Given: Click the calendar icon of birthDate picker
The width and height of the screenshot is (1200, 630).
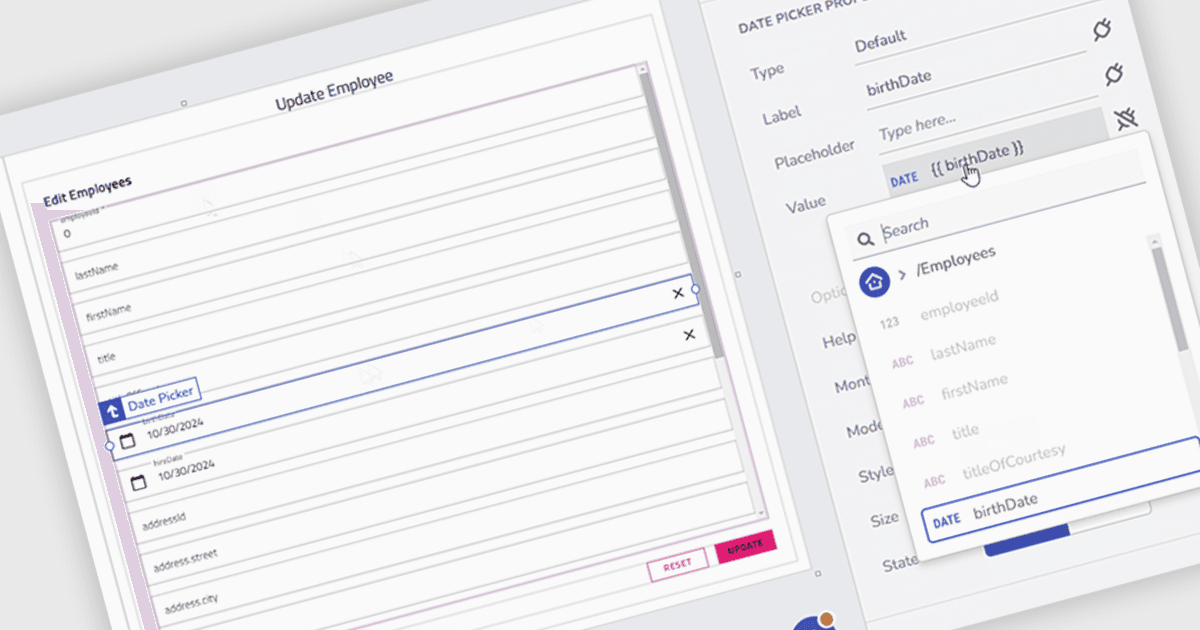Looking at the screenshot, I should (126, 440).
